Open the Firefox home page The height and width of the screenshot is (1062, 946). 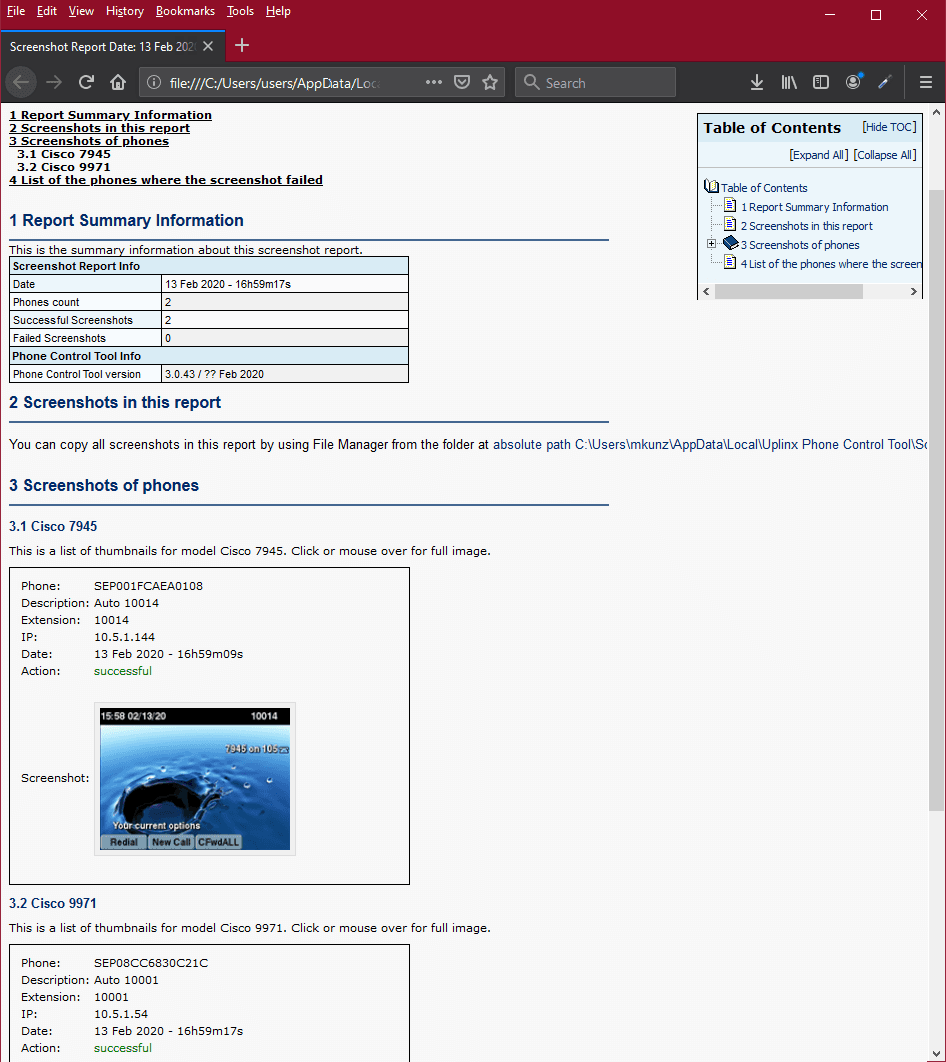pos(118,83)
